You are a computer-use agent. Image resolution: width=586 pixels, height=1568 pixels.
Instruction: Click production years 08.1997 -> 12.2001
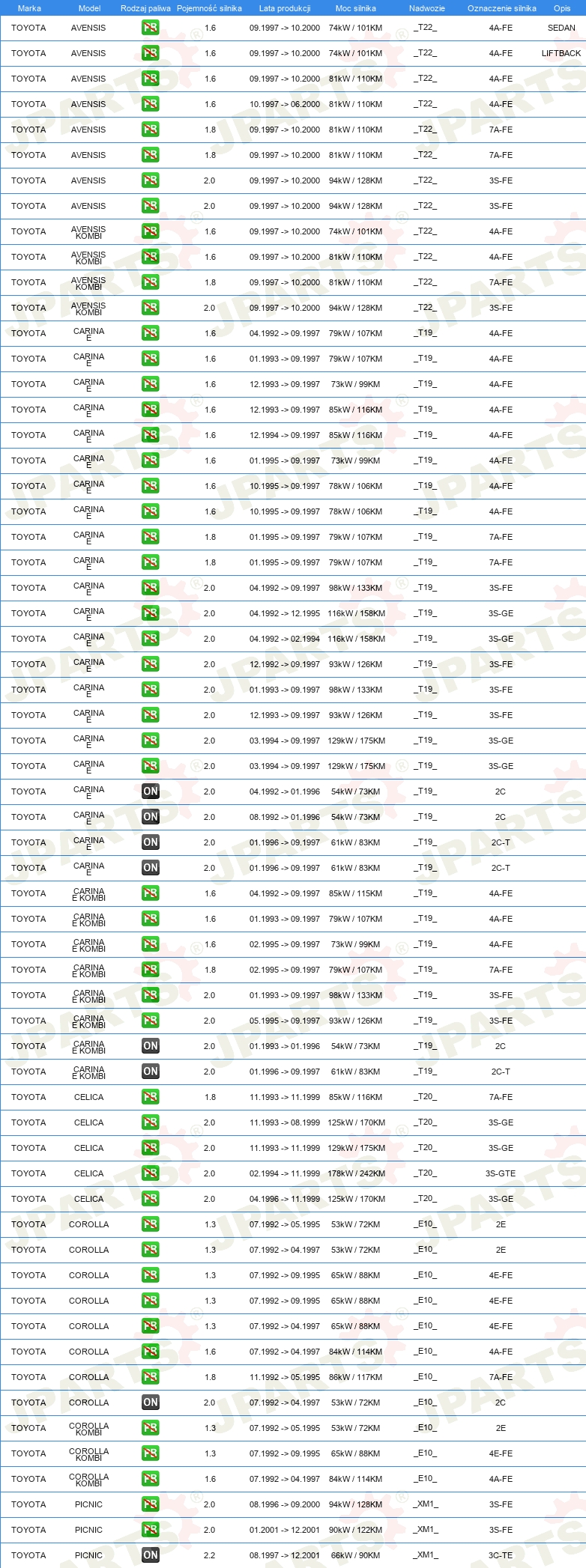click(x=285, y=1555)
